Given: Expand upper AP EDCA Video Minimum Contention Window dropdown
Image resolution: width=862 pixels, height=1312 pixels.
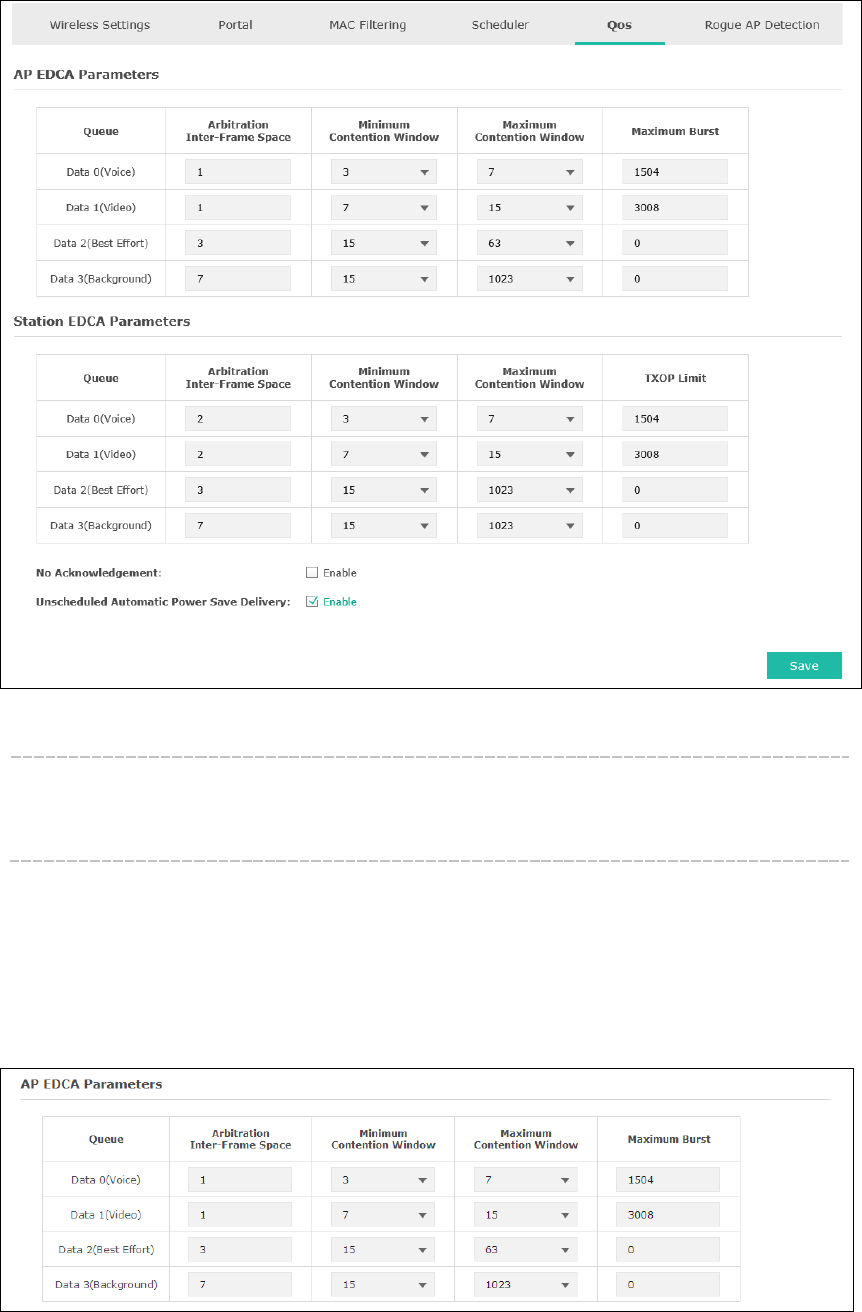Looking at the screenshot, I should 384,207.
